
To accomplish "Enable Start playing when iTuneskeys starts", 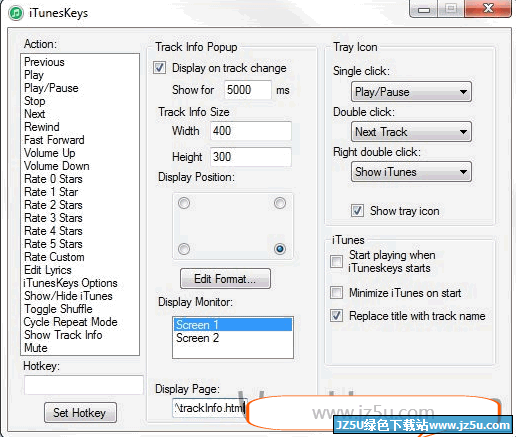I will pyautogui.click(x=336, y=262).
